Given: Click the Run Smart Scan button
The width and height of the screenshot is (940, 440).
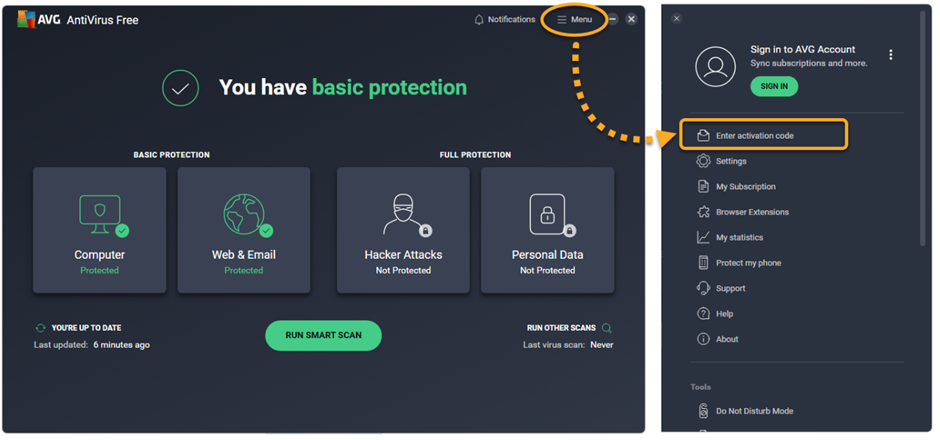Looking at the screenshot, I should point(323,335).
